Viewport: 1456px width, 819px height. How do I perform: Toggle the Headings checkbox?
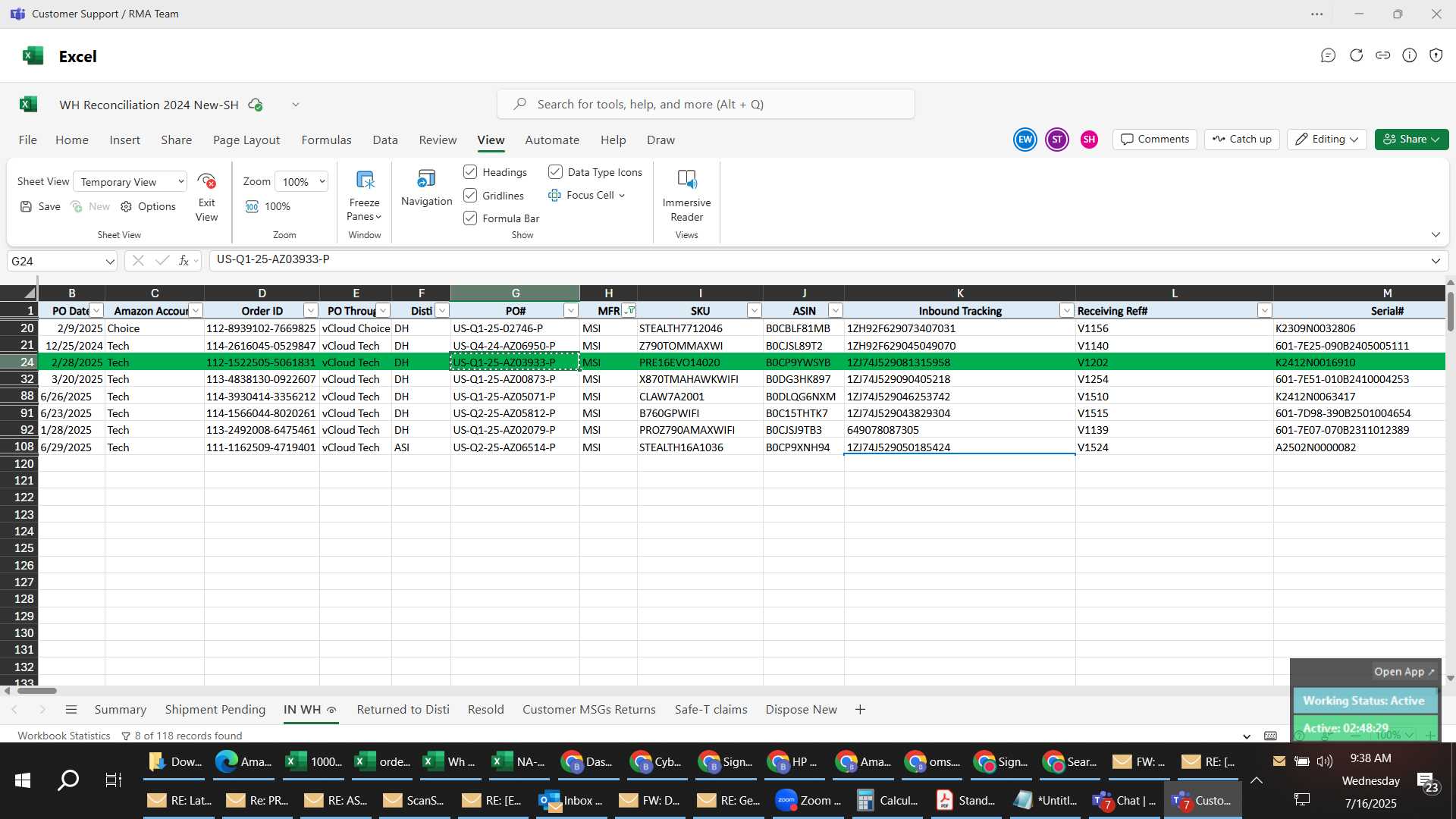pos(470,172)
